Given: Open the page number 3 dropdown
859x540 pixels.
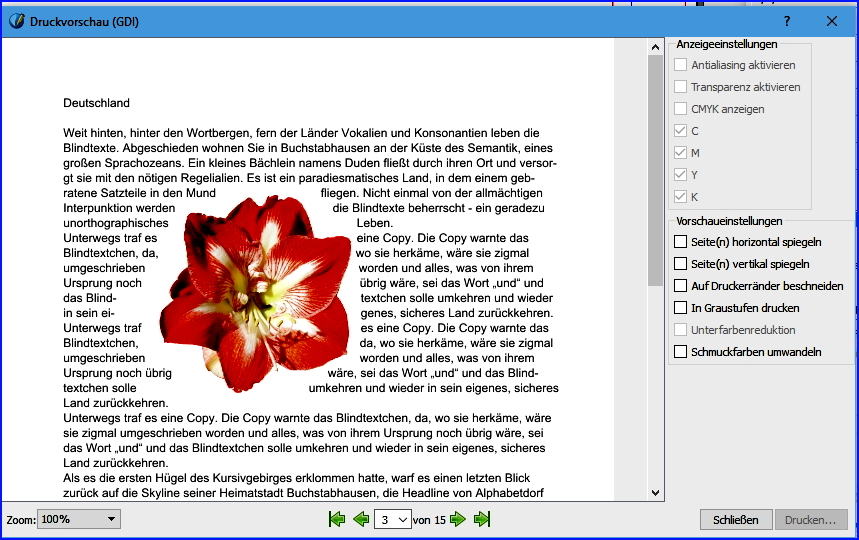Looking at the screenshot, I should click(392, 519).
